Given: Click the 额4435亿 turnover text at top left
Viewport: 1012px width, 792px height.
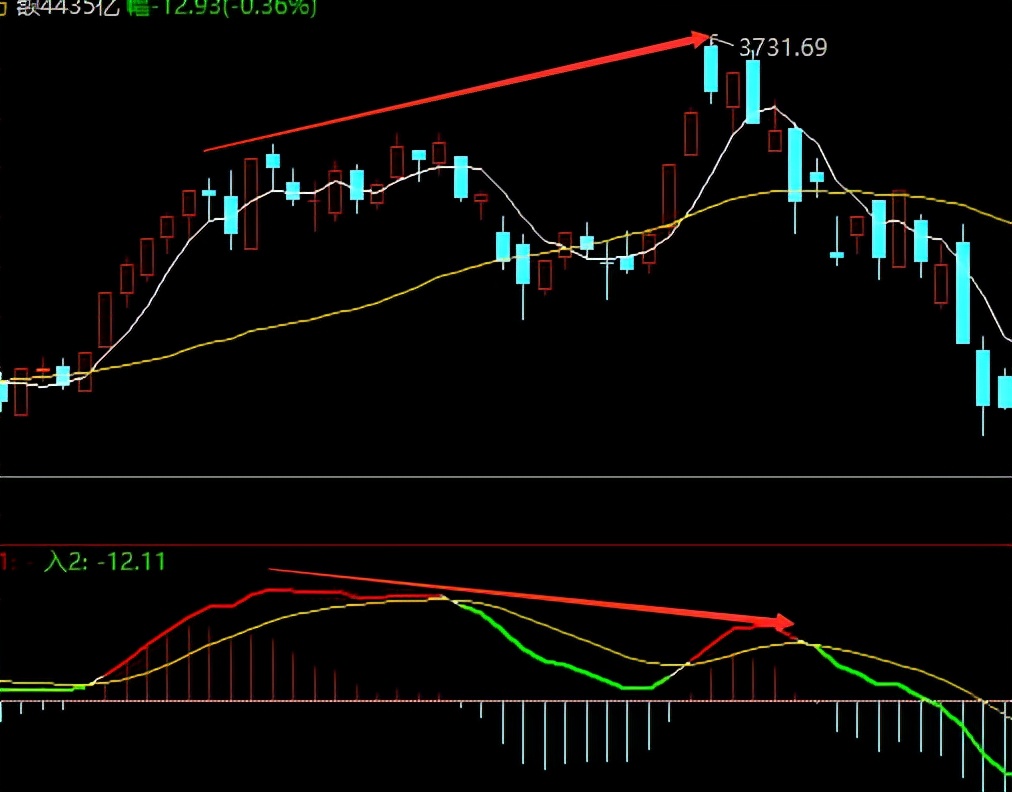Looking at the screenshot, I should point(68,8).
